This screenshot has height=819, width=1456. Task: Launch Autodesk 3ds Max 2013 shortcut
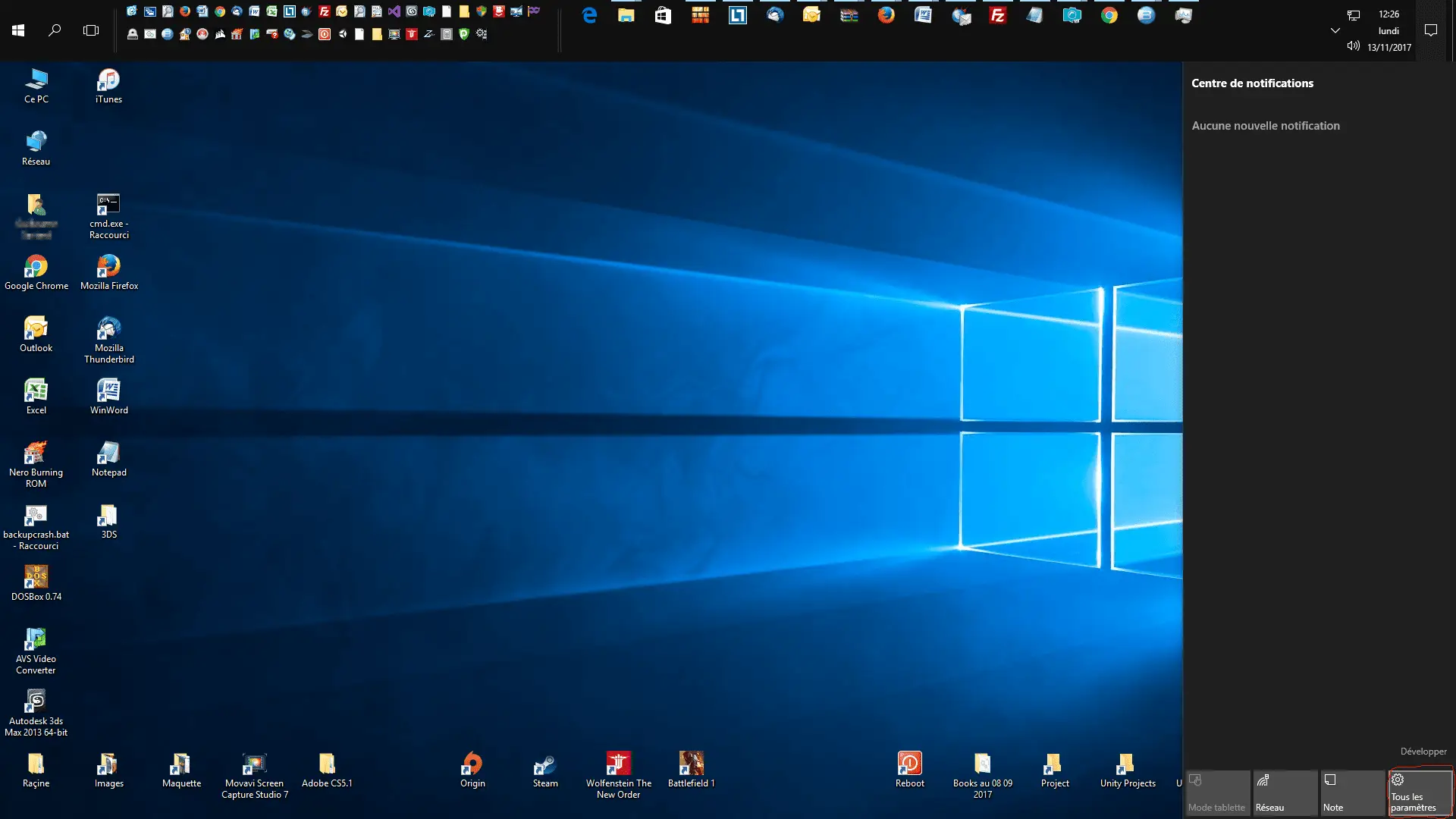[x=36, y=713]
